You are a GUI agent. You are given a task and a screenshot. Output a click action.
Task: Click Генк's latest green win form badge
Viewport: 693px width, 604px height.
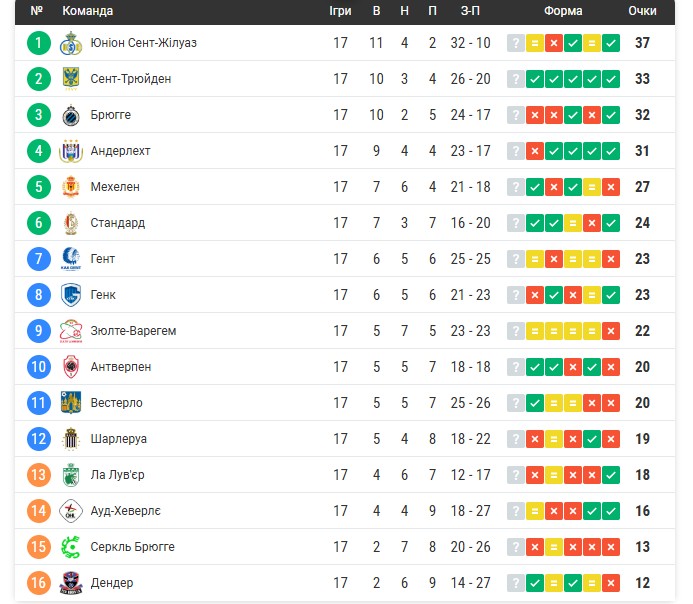[x=611, y=295]
